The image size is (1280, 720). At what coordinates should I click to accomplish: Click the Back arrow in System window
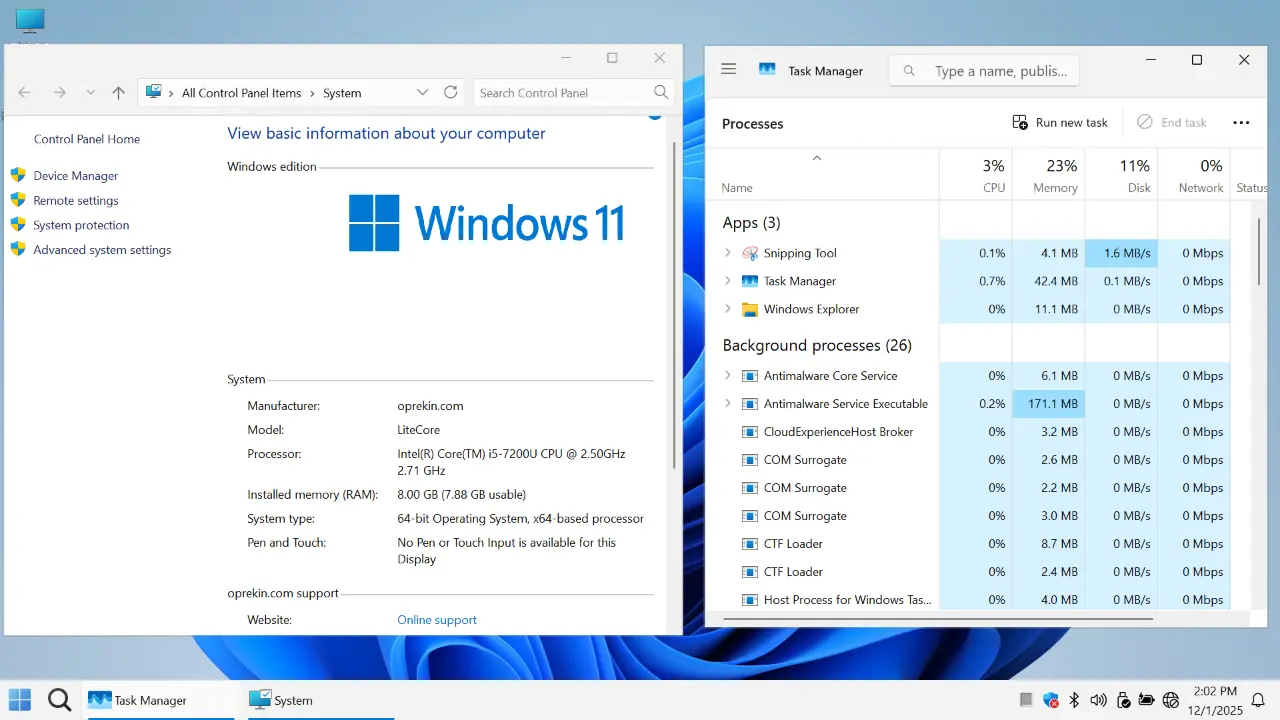coord(26,93)
